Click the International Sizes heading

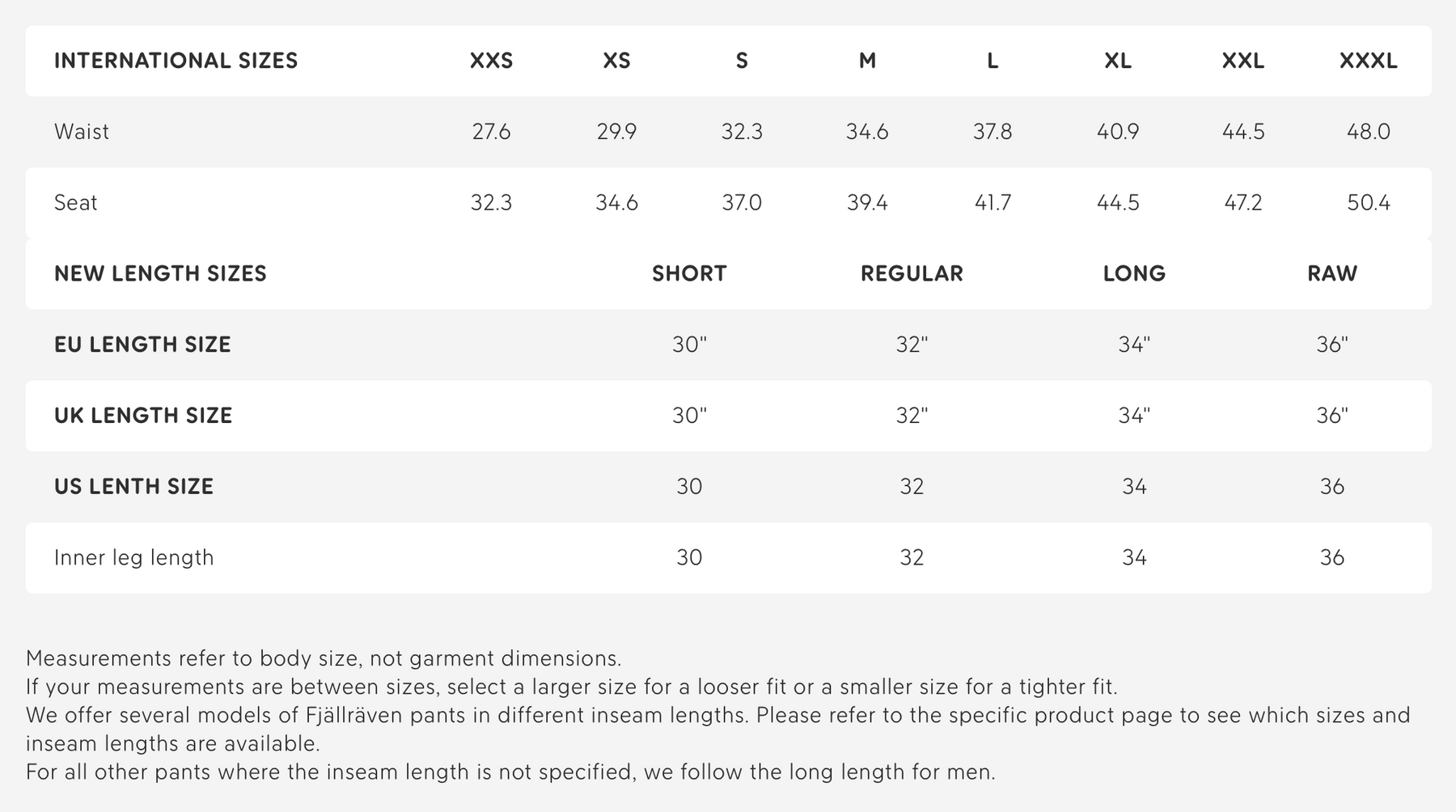click(176, 61)
